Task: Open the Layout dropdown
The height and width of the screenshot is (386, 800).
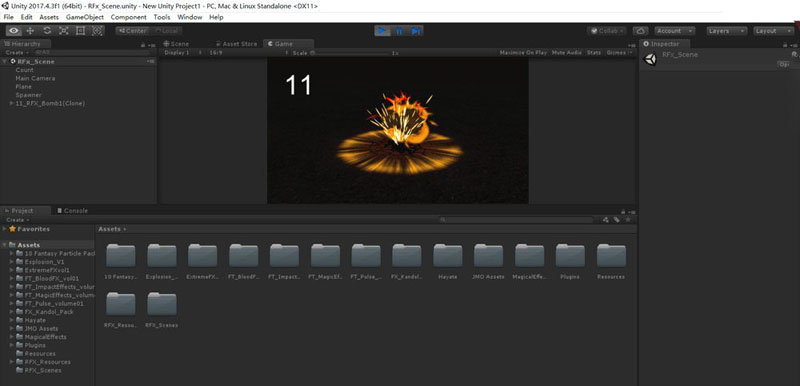Action: [773, 31]
